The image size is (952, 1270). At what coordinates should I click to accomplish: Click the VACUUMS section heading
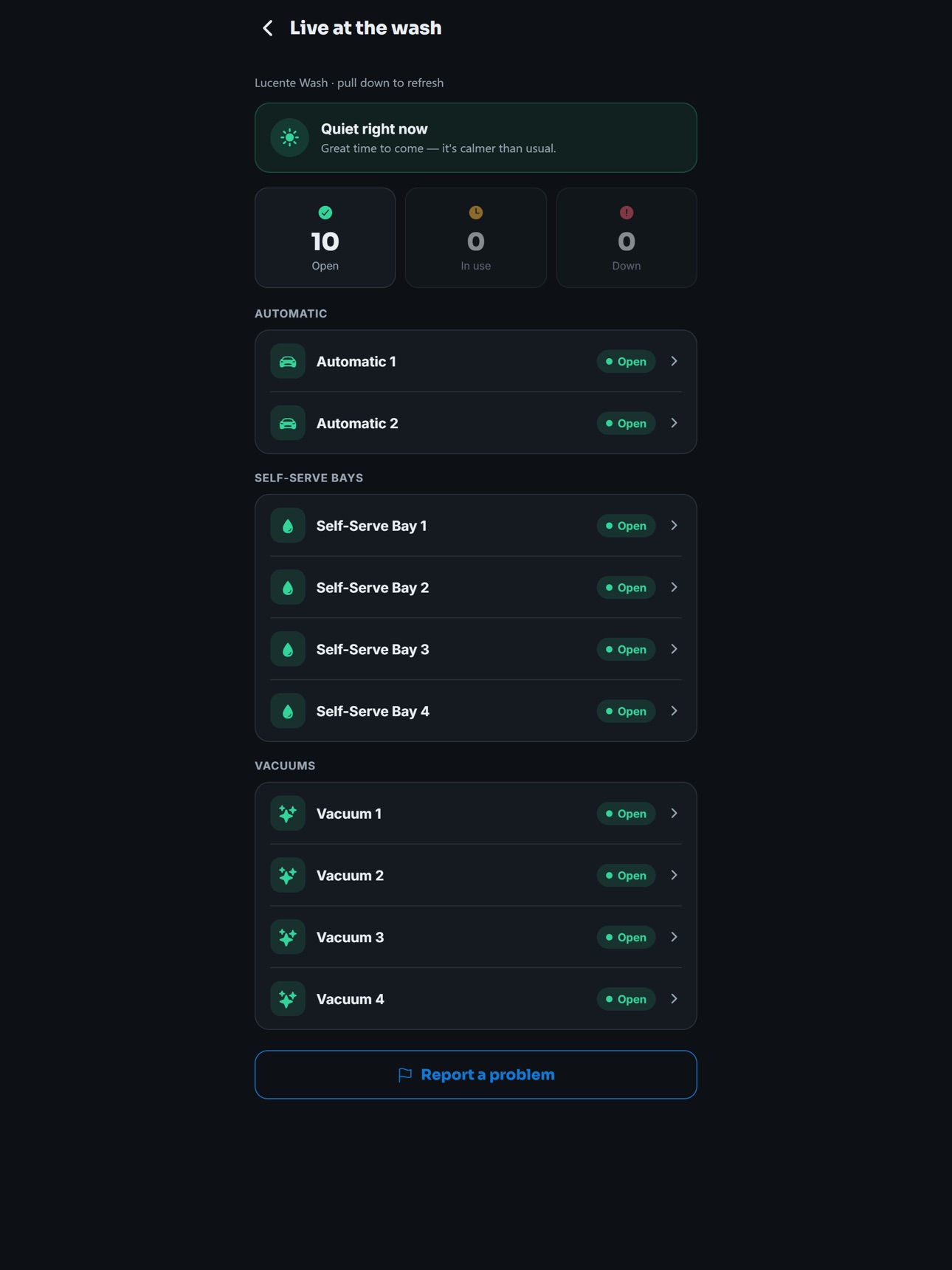[x=285, y=766]
